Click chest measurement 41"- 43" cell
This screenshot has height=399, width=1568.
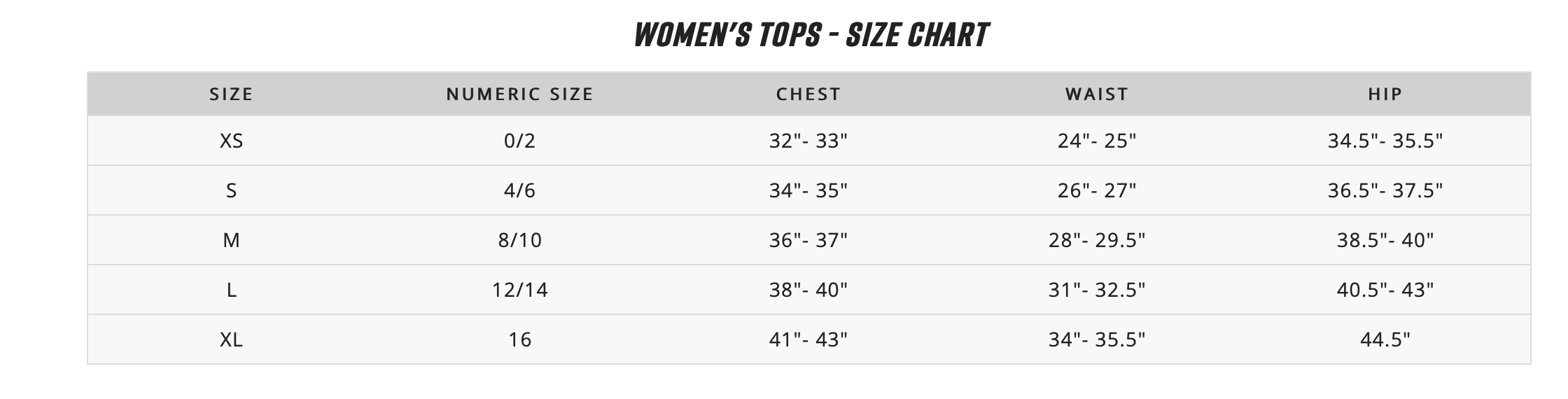click(808, 339)
